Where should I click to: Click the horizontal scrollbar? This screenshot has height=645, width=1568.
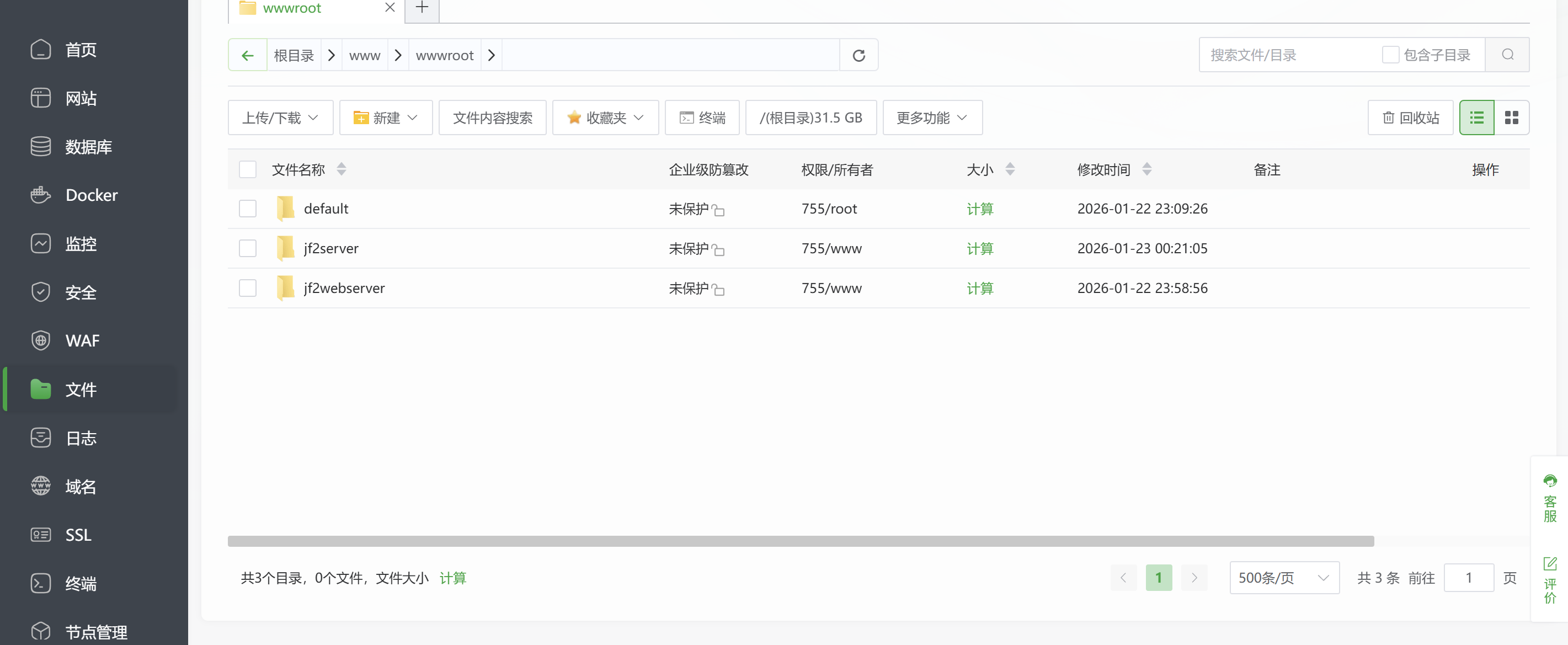[800, 541]
